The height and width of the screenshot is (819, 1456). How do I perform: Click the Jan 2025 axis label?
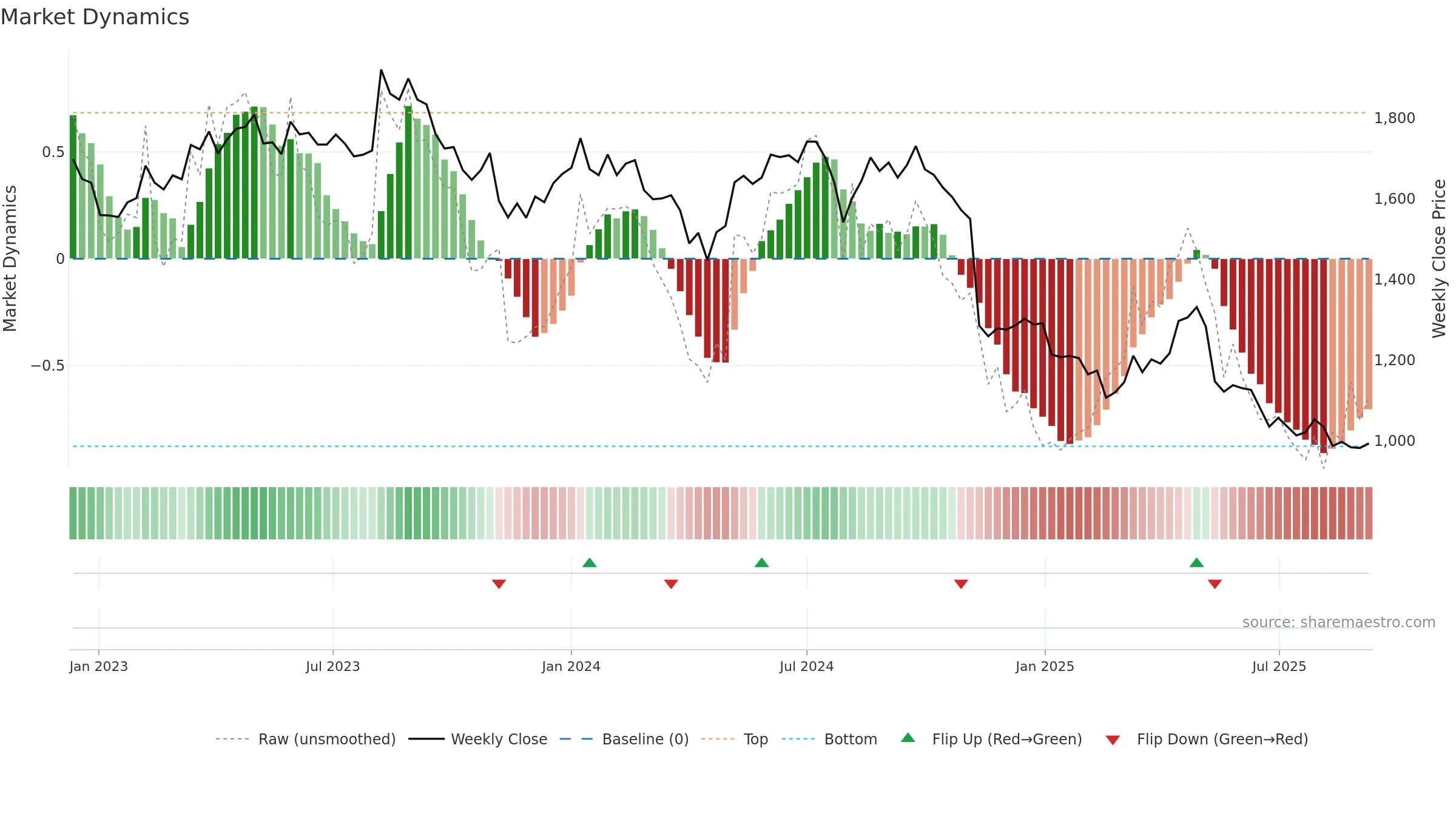[x=1045, y=666]
